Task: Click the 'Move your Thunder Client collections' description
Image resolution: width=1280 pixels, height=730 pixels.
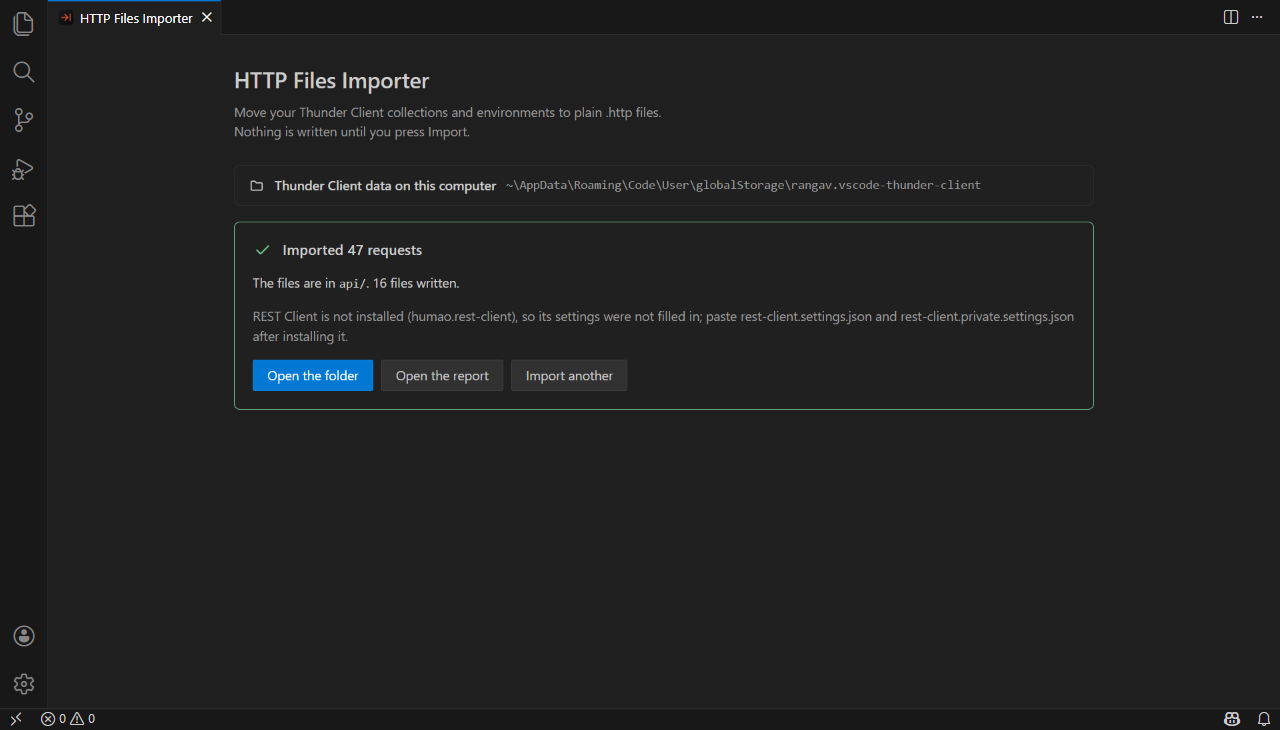Action: [448, 112]
